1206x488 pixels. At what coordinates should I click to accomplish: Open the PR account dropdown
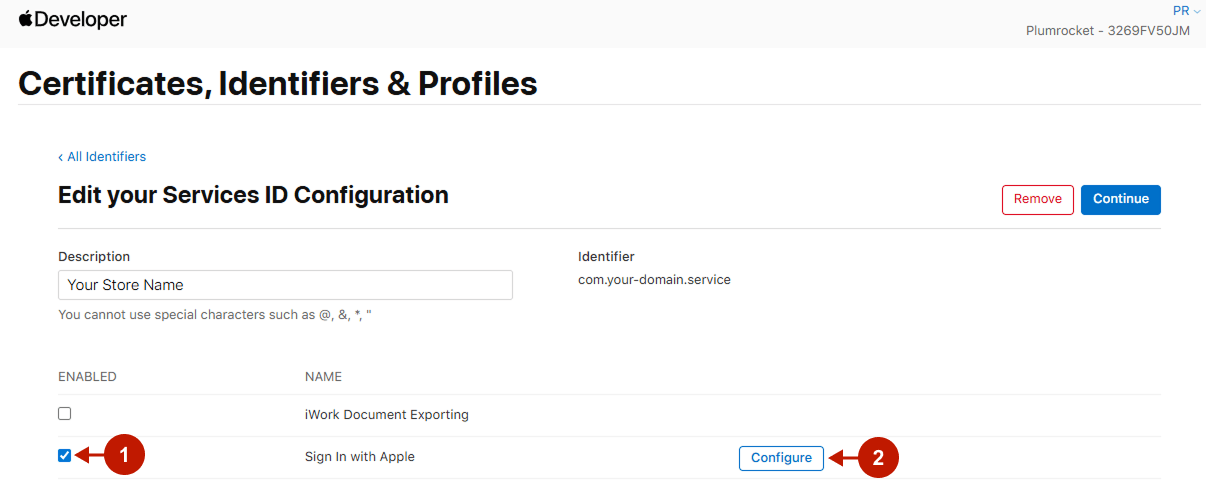(1186, 11)
